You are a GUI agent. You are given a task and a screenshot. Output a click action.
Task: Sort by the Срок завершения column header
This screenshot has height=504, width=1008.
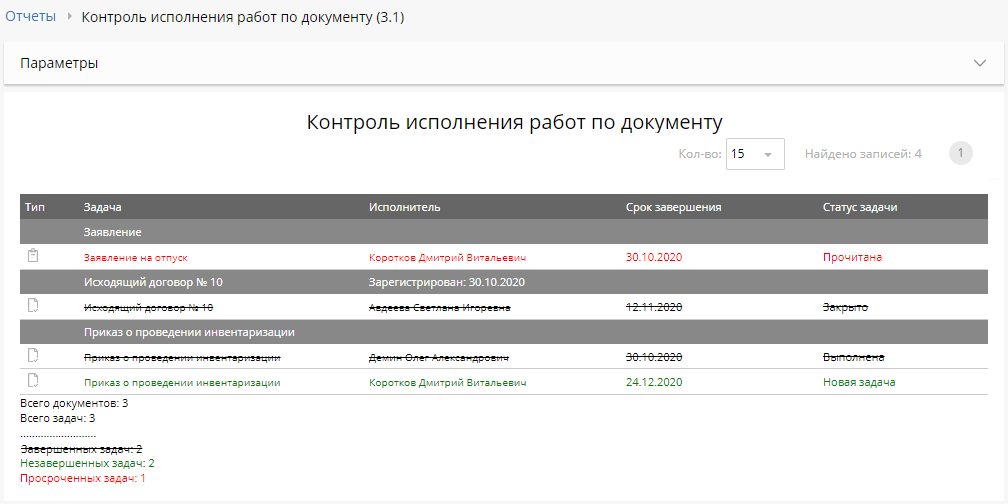[x=674, y=207]
